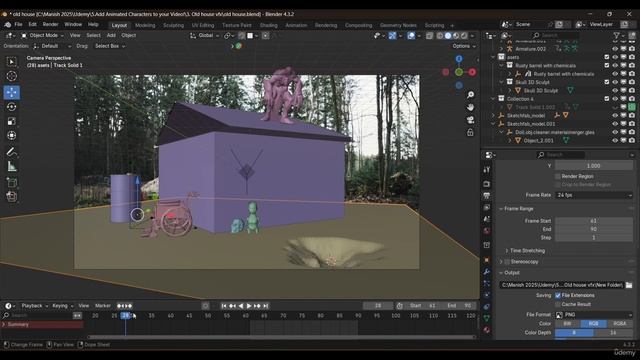Play the animation forward
This screenshot has width=640, height=360.
coord(249,306)
